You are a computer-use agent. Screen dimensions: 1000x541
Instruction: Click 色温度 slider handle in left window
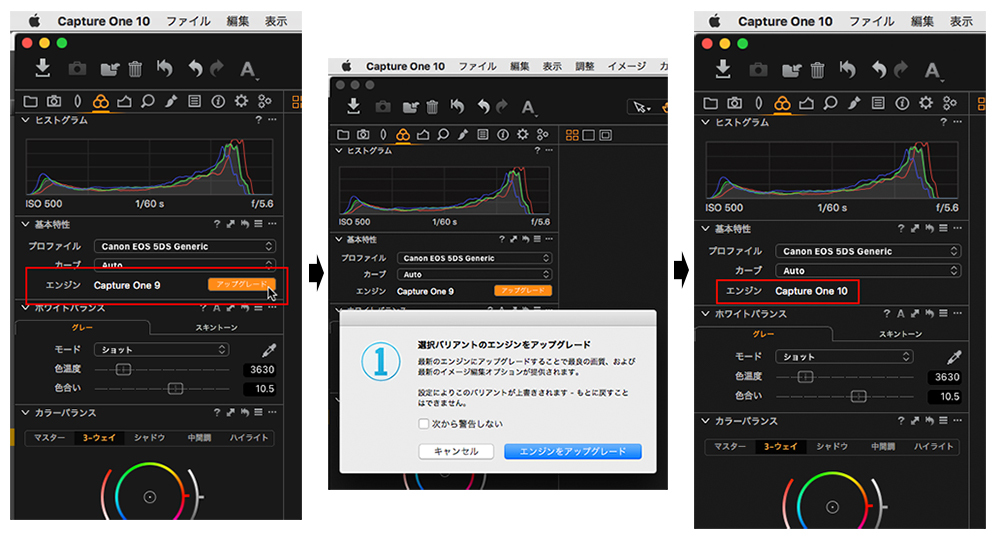tap(123, 369)
